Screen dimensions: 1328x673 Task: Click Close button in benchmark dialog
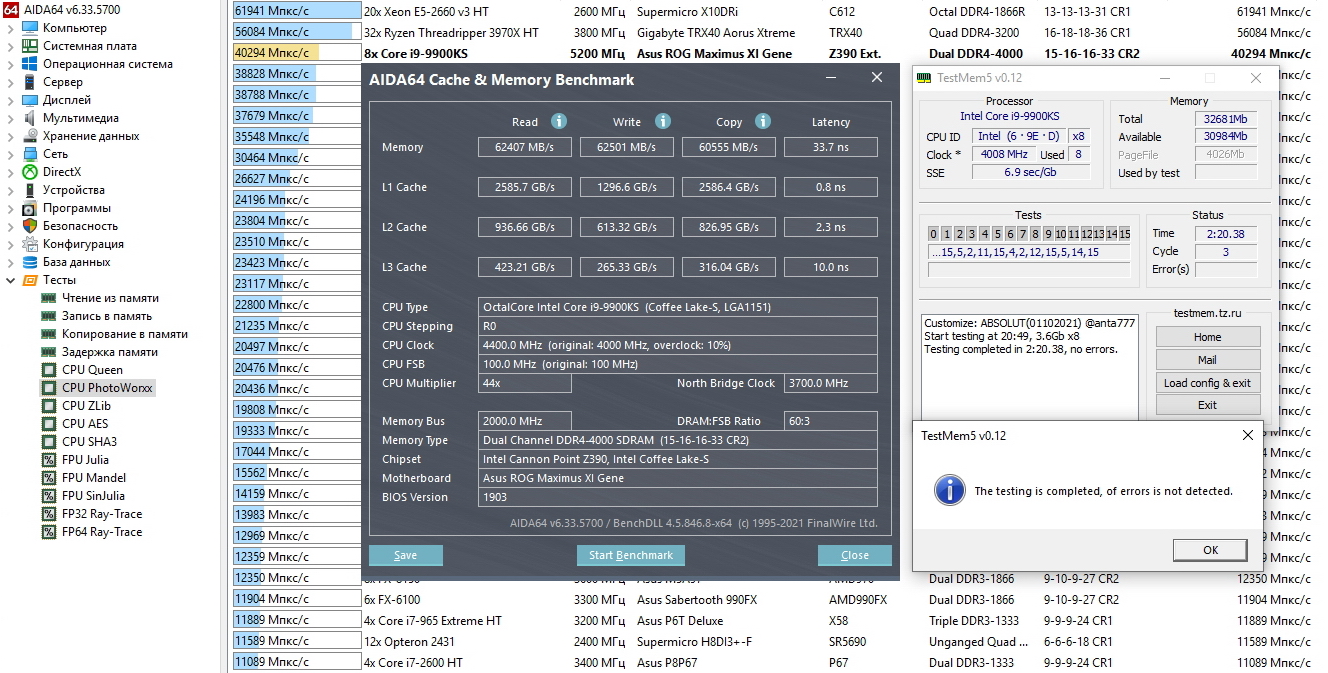(x=855, y=555)
